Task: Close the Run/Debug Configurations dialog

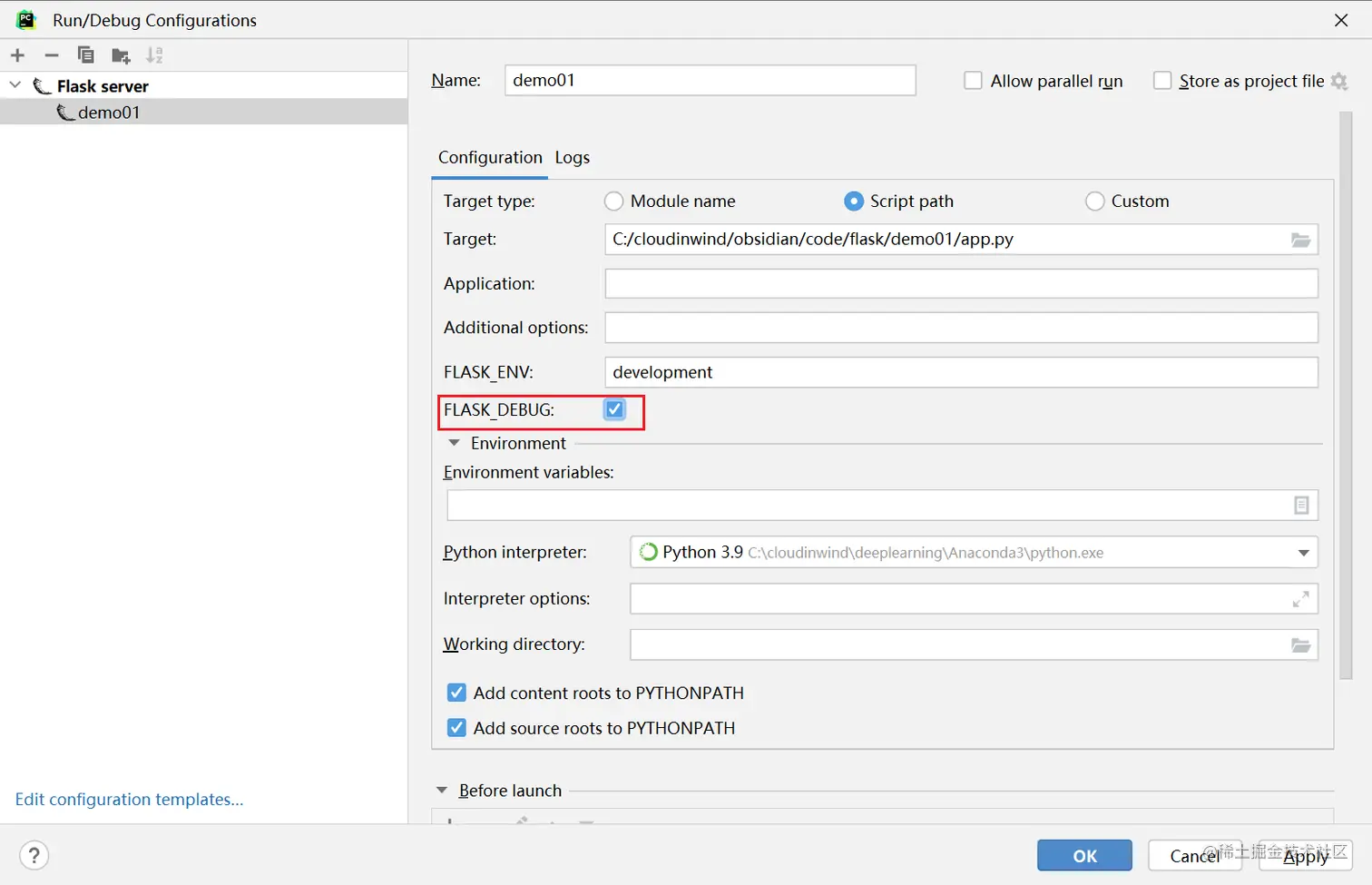Action: (1341, 20)
